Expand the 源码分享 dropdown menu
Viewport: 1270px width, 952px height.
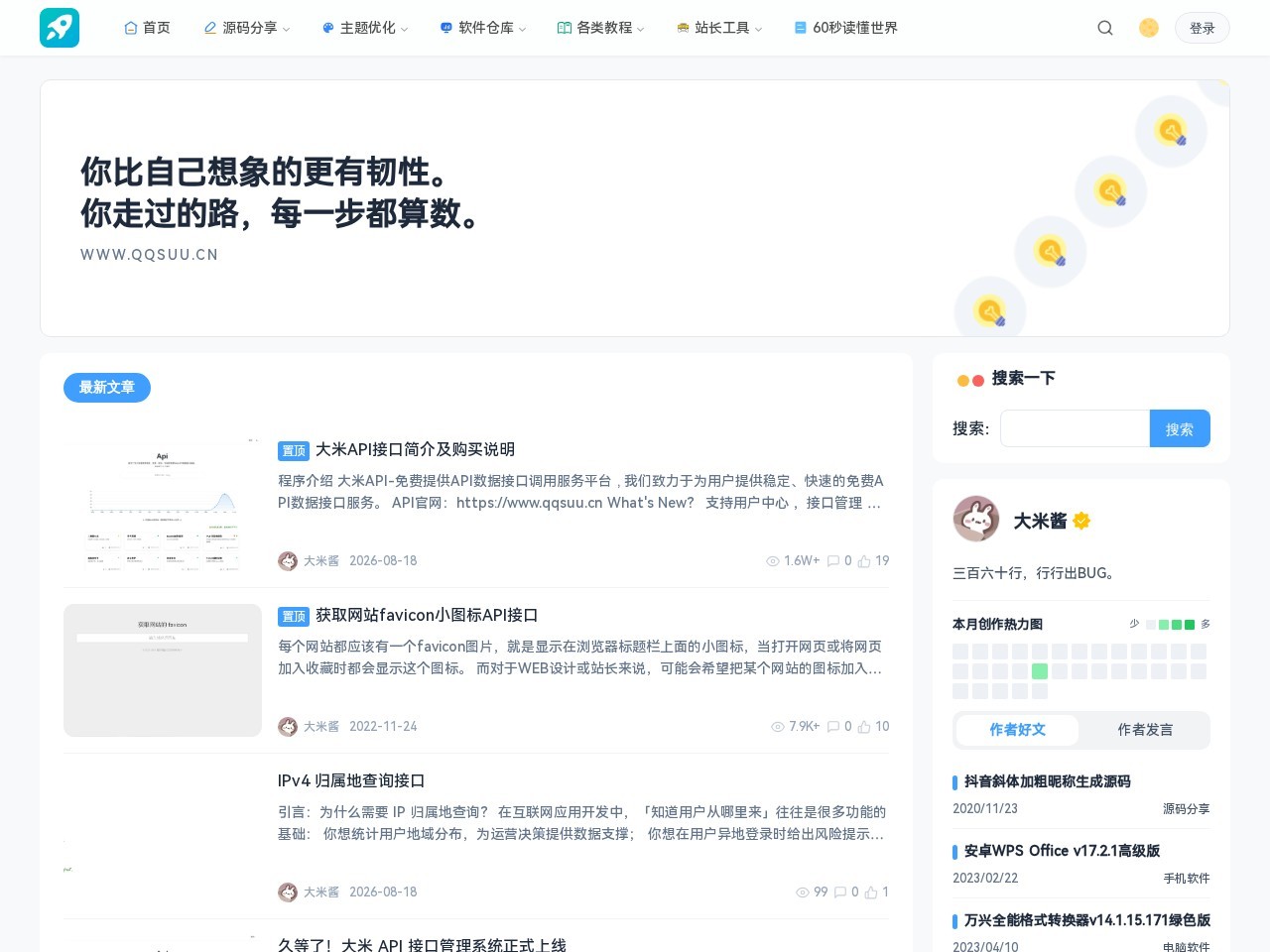tap(246, 28)
